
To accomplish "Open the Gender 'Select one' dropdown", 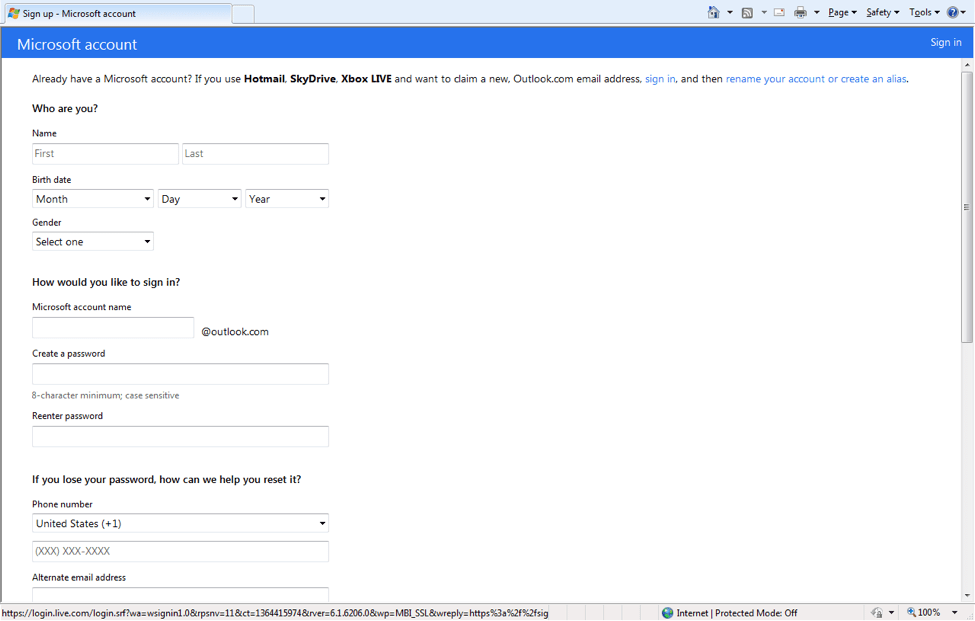I will point(93,242).
